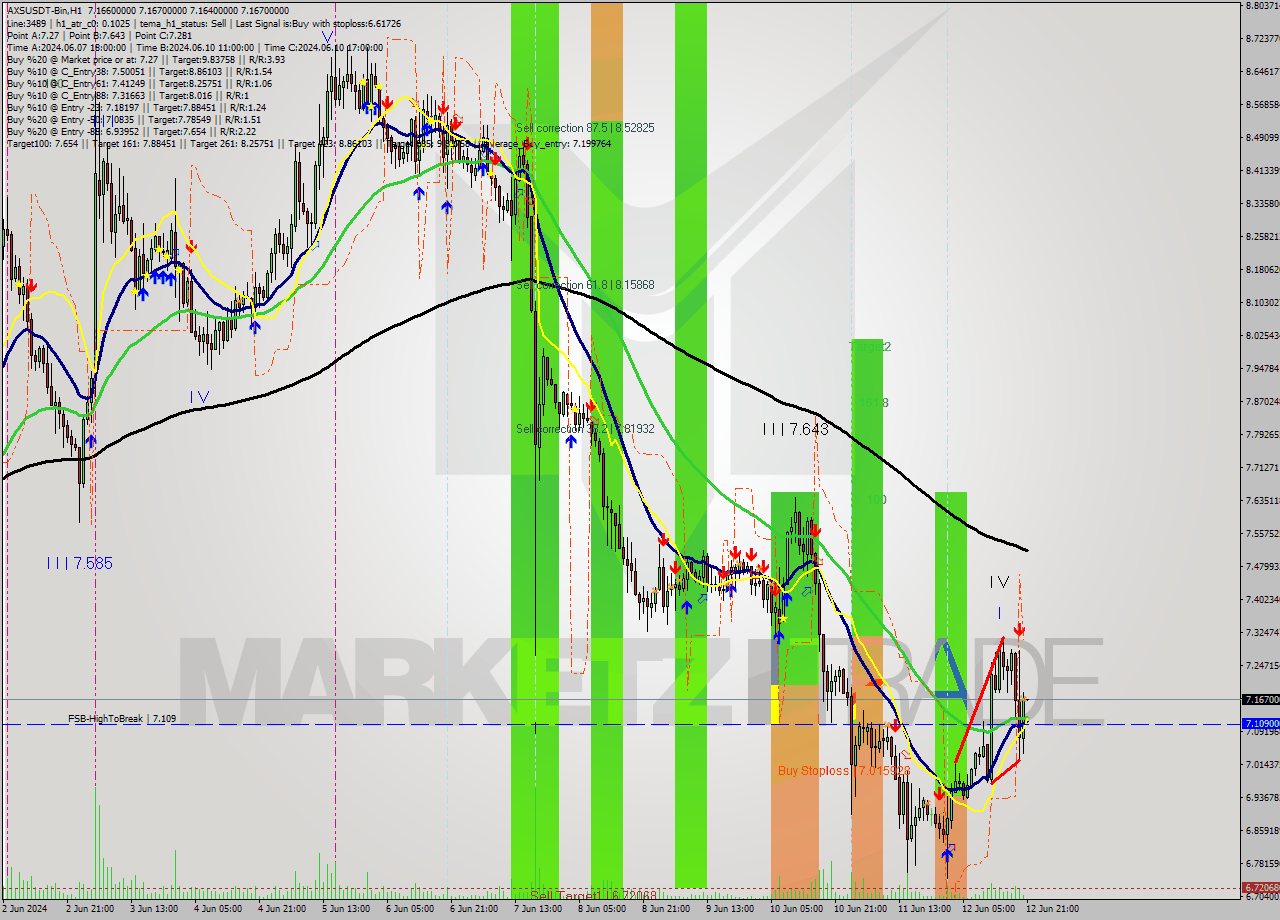
Task: Click the 'Sell correction 87.5 | 8.52825' label
Action: (585, 128)
